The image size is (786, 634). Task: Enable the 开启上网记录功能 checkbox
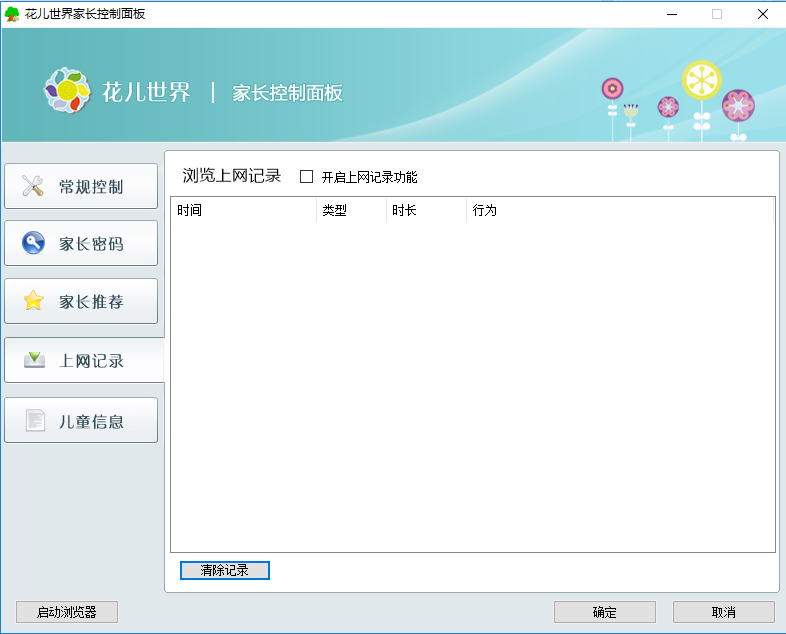coord(307,177)
